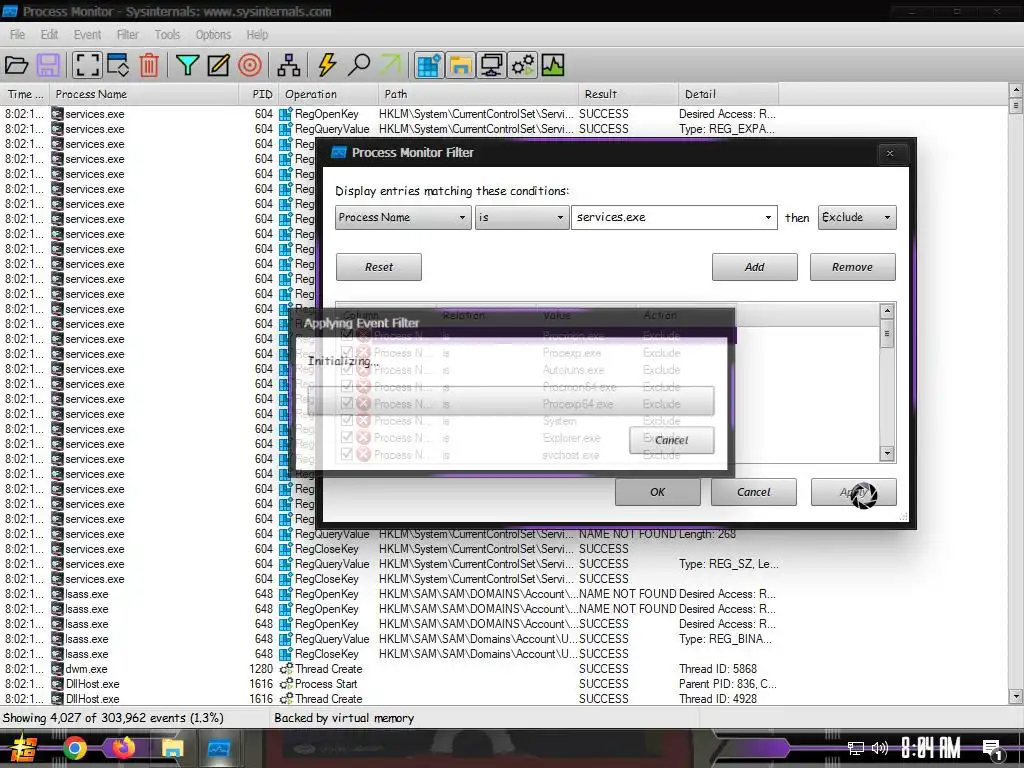Sort by the Process Name column header
The height and width of the screenshot is (768, 1024).
click(144, 94)
